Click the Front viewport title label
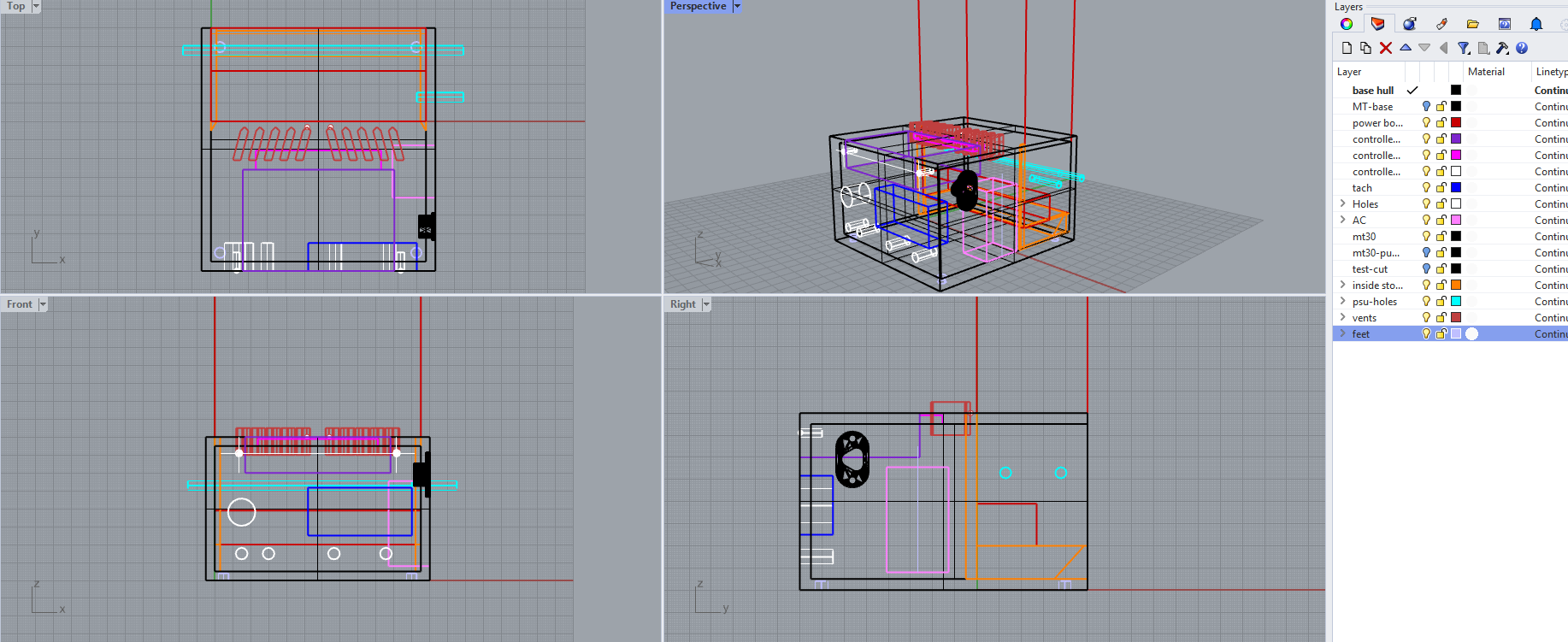The width and height of the screenshot is (1568, 642). point(20,304)
